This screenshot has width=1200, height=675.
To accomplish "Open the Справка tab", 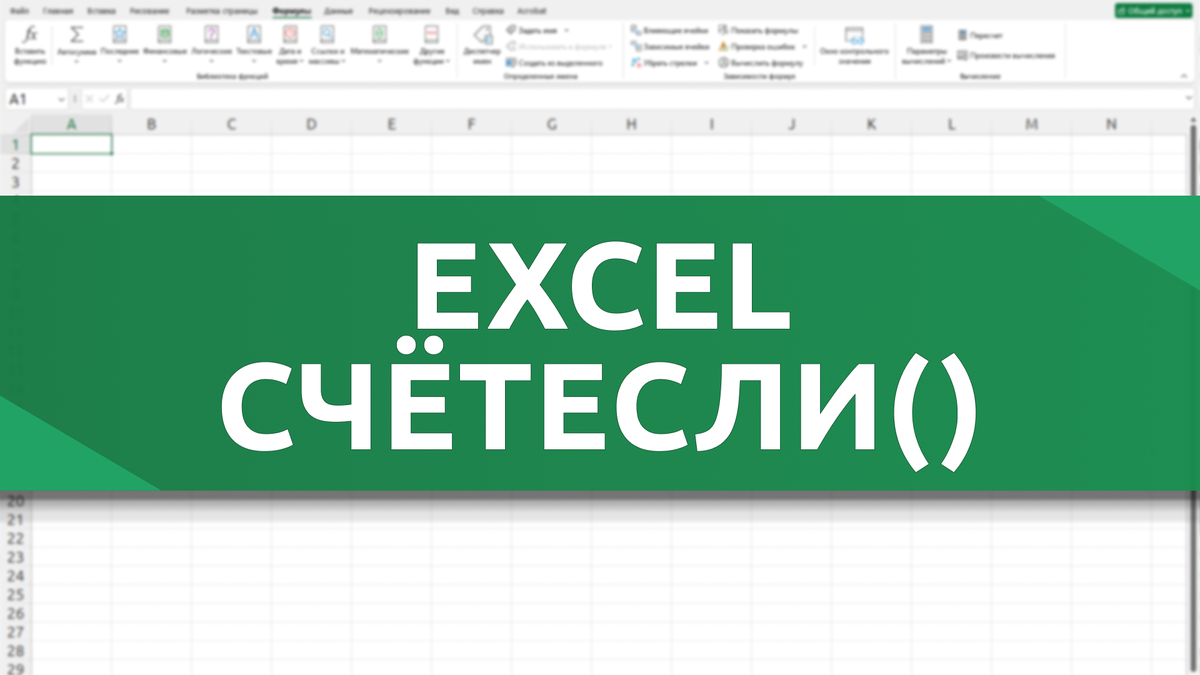I will 489,9.
